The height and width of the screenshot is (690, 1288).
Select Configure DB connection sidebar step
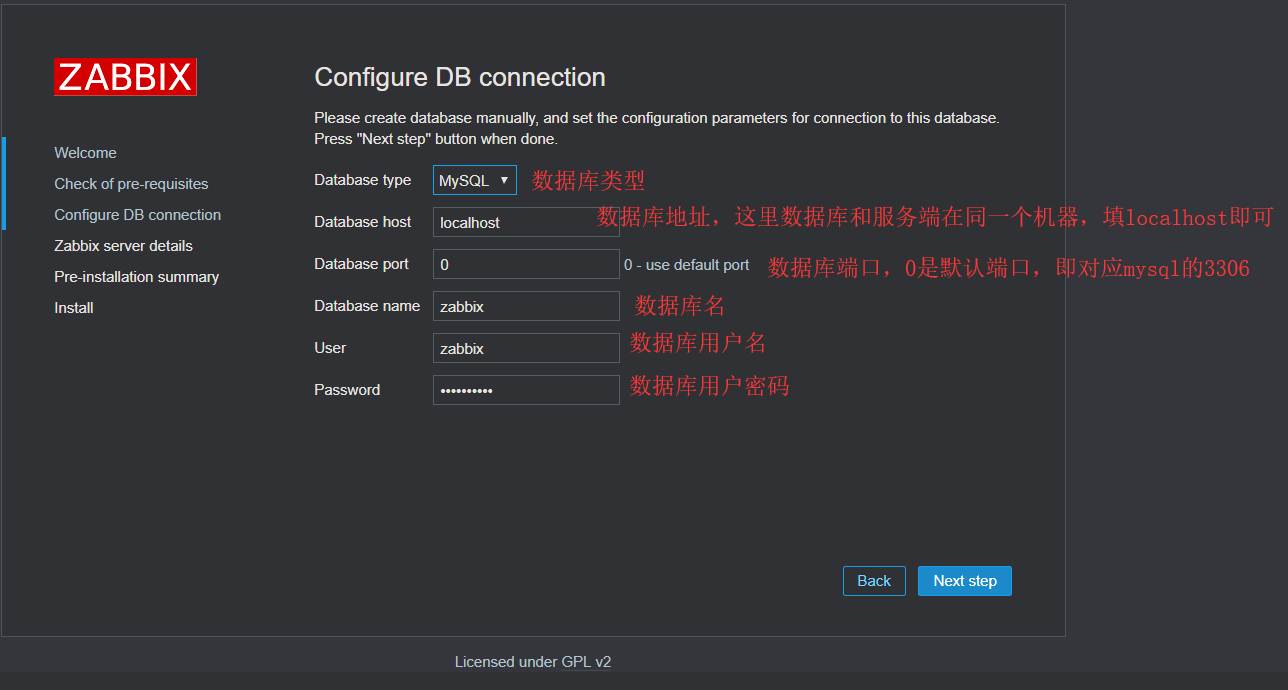[137, 215]
